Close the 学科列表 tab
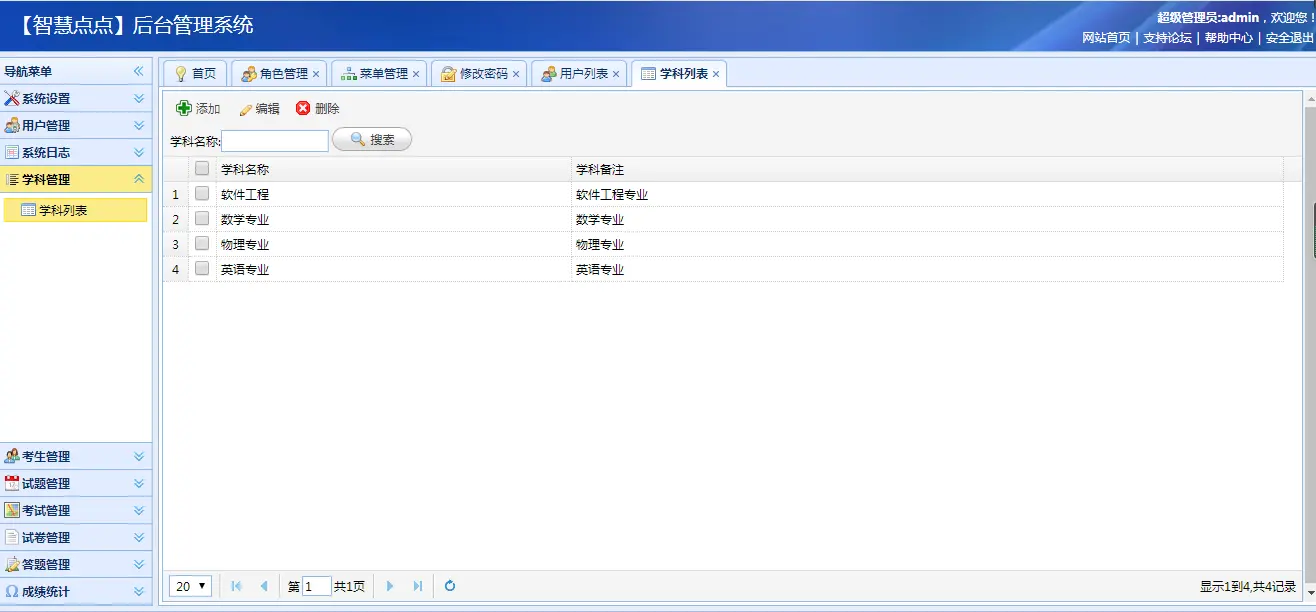Viewport: 1316px width, 612px height. click(716, 74)
